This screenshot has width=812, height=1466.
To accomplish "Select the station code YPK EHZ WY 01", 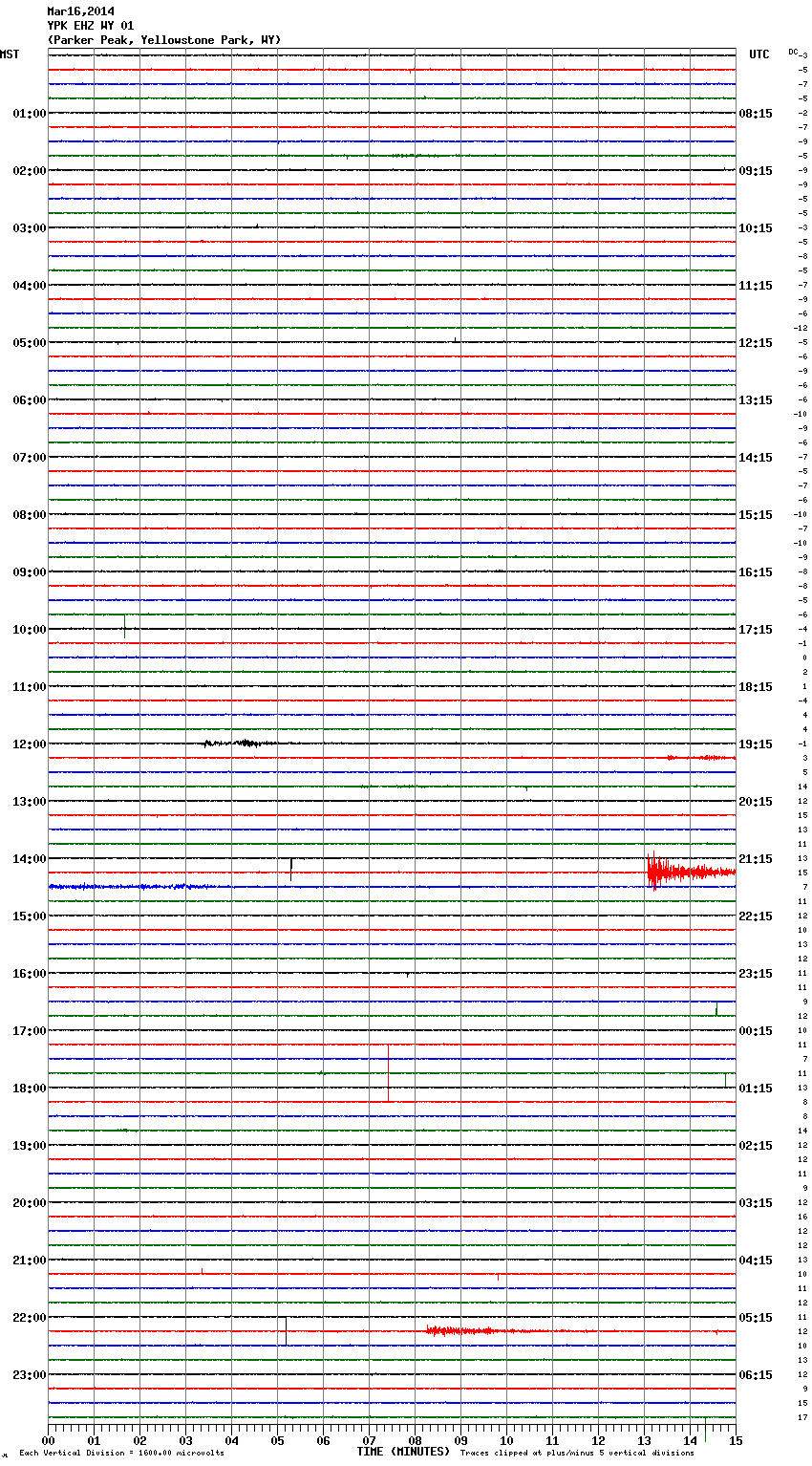I will click(x=91, y=26).
